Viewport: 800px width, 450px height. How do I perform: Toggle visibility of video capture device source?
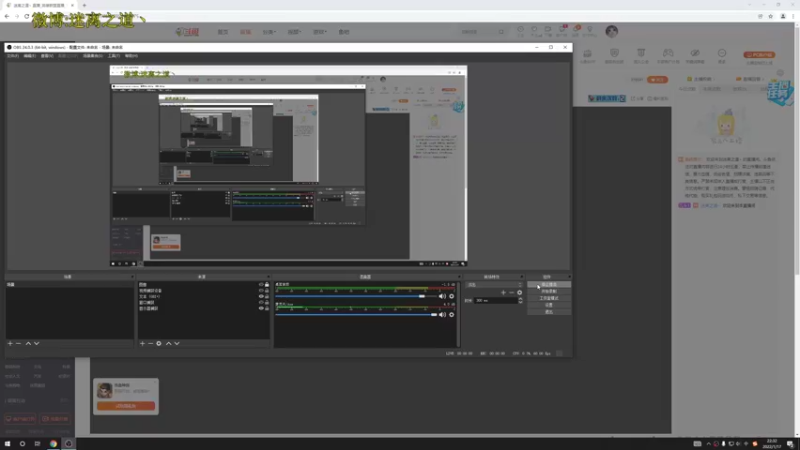coord(261,290)
